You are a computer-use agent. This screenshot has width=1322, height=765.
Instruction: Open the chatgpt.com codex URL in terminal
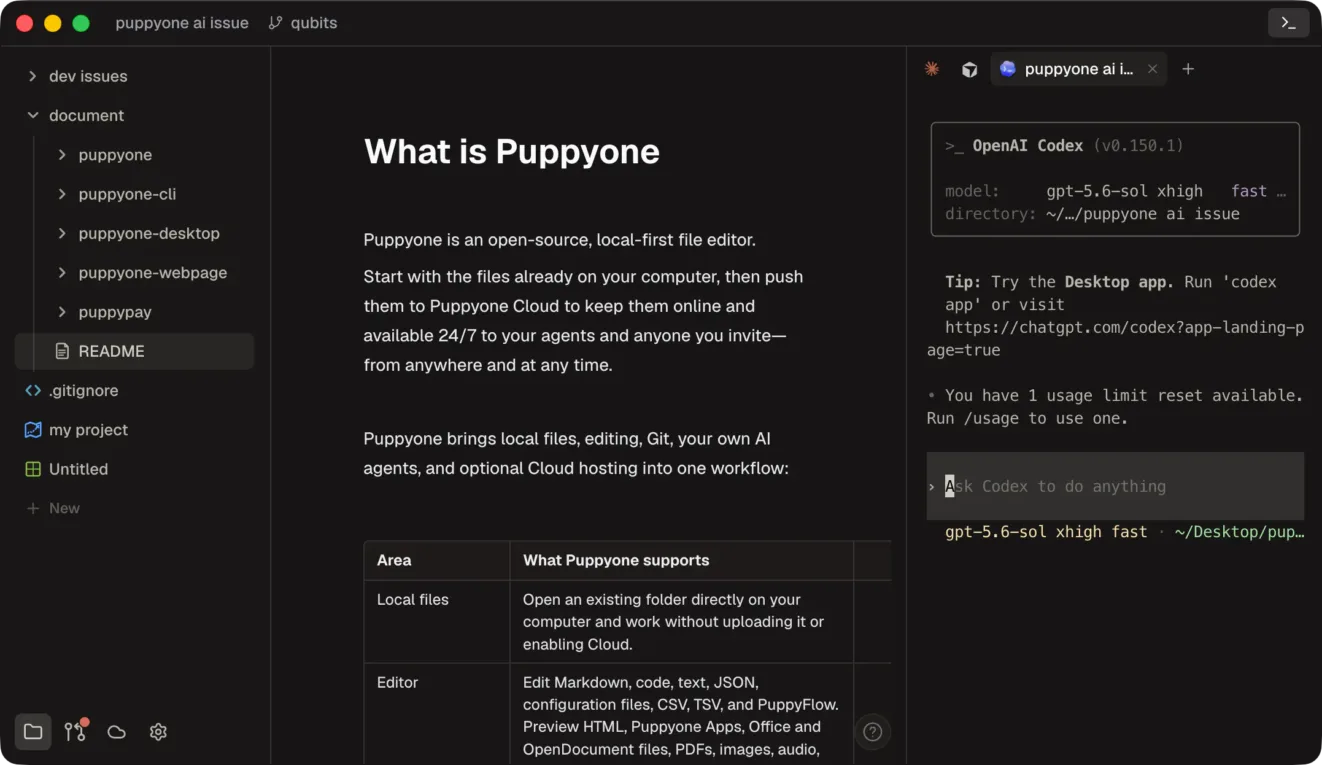(1115, 339)
